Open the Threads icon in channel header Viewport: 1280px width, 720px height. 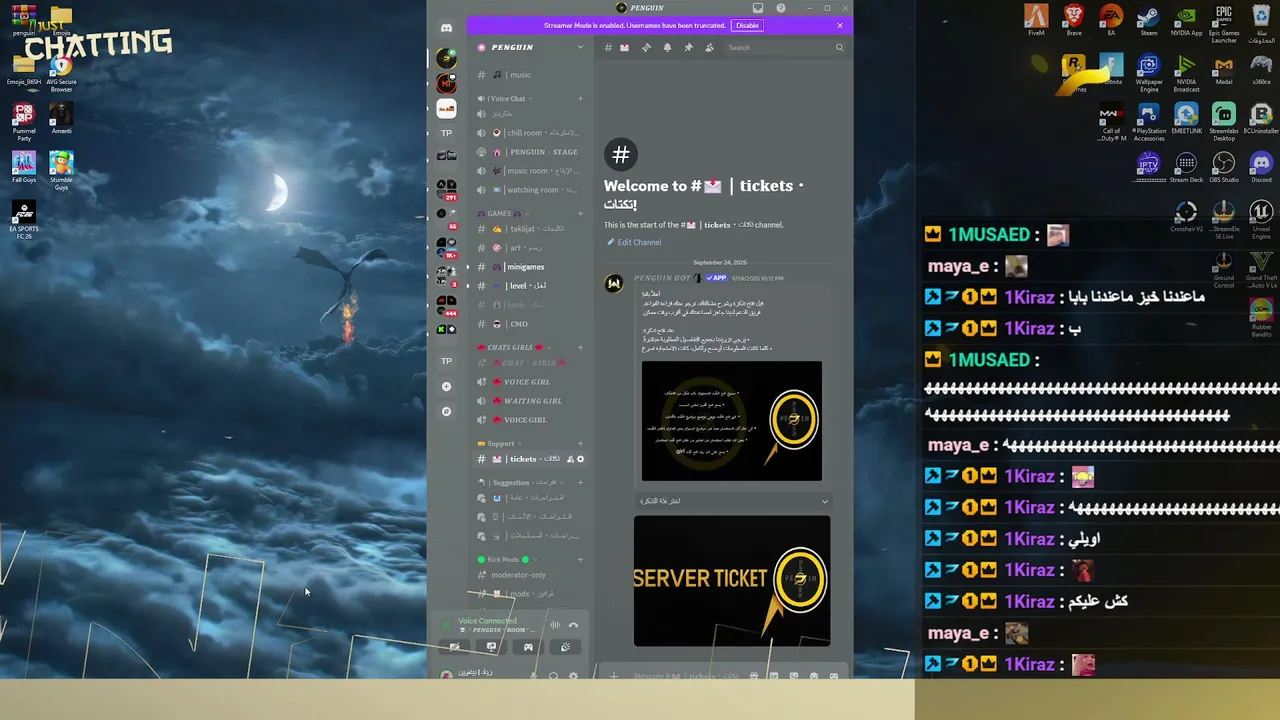[646, 47]
